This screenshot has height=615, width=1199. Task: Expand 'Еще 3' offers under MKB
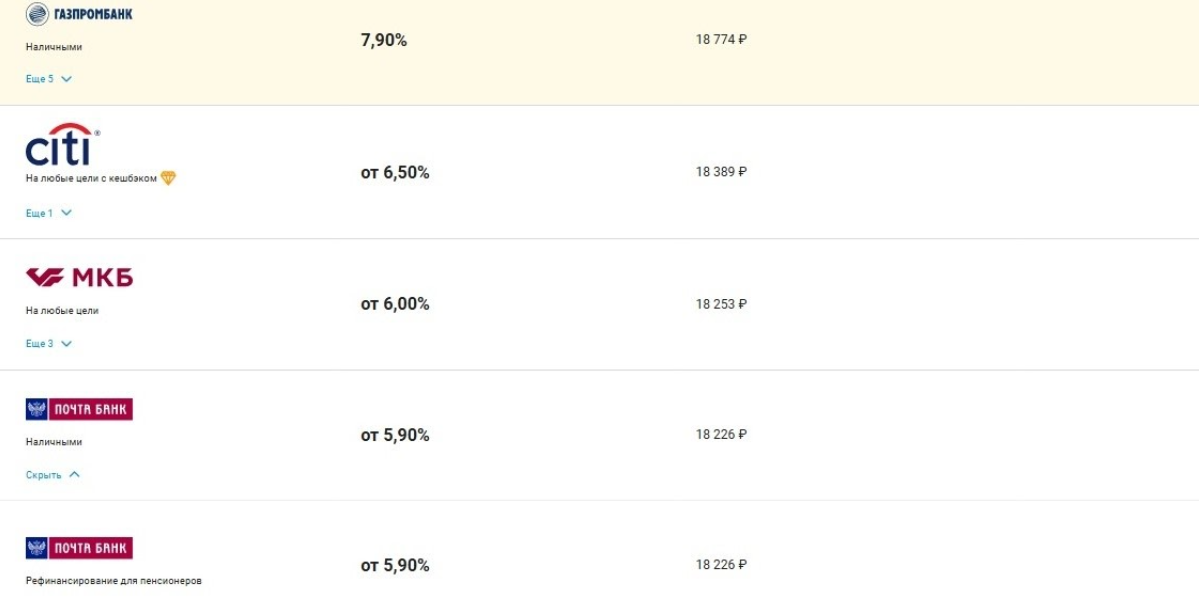coord(49,344)
